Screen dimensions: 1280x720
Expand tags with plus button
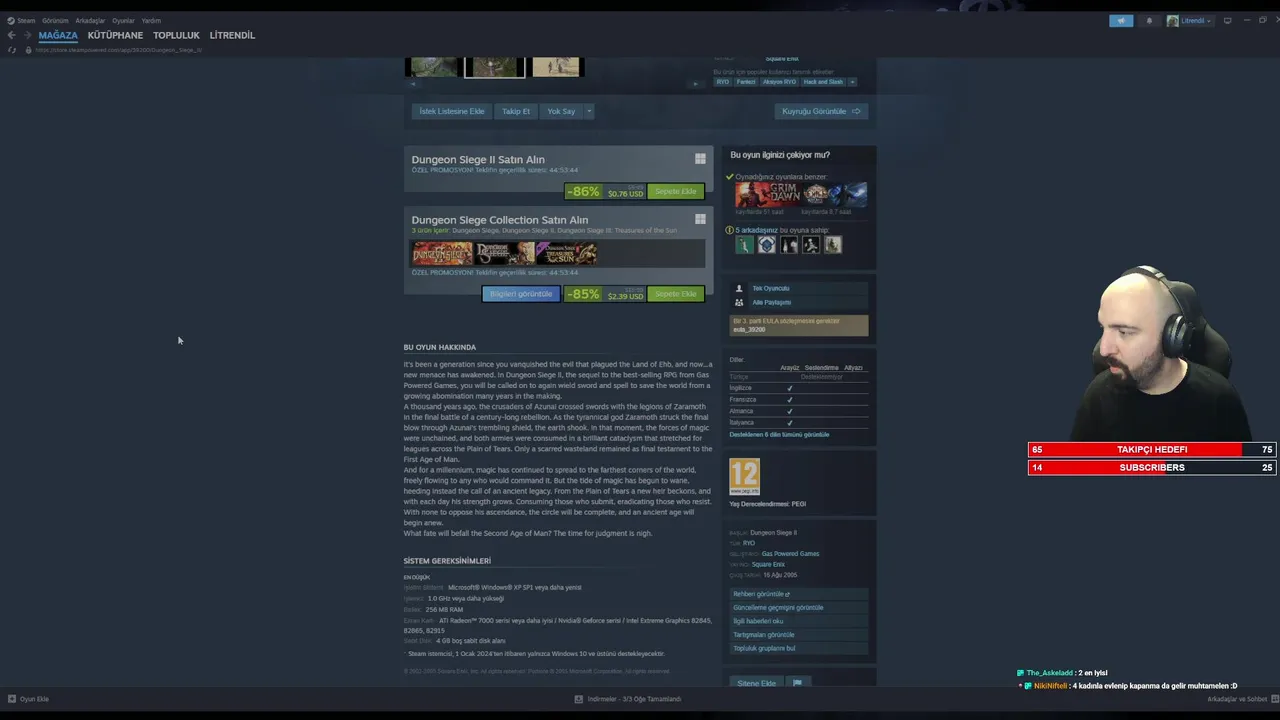pyautogui.click(x=852, y=82)
